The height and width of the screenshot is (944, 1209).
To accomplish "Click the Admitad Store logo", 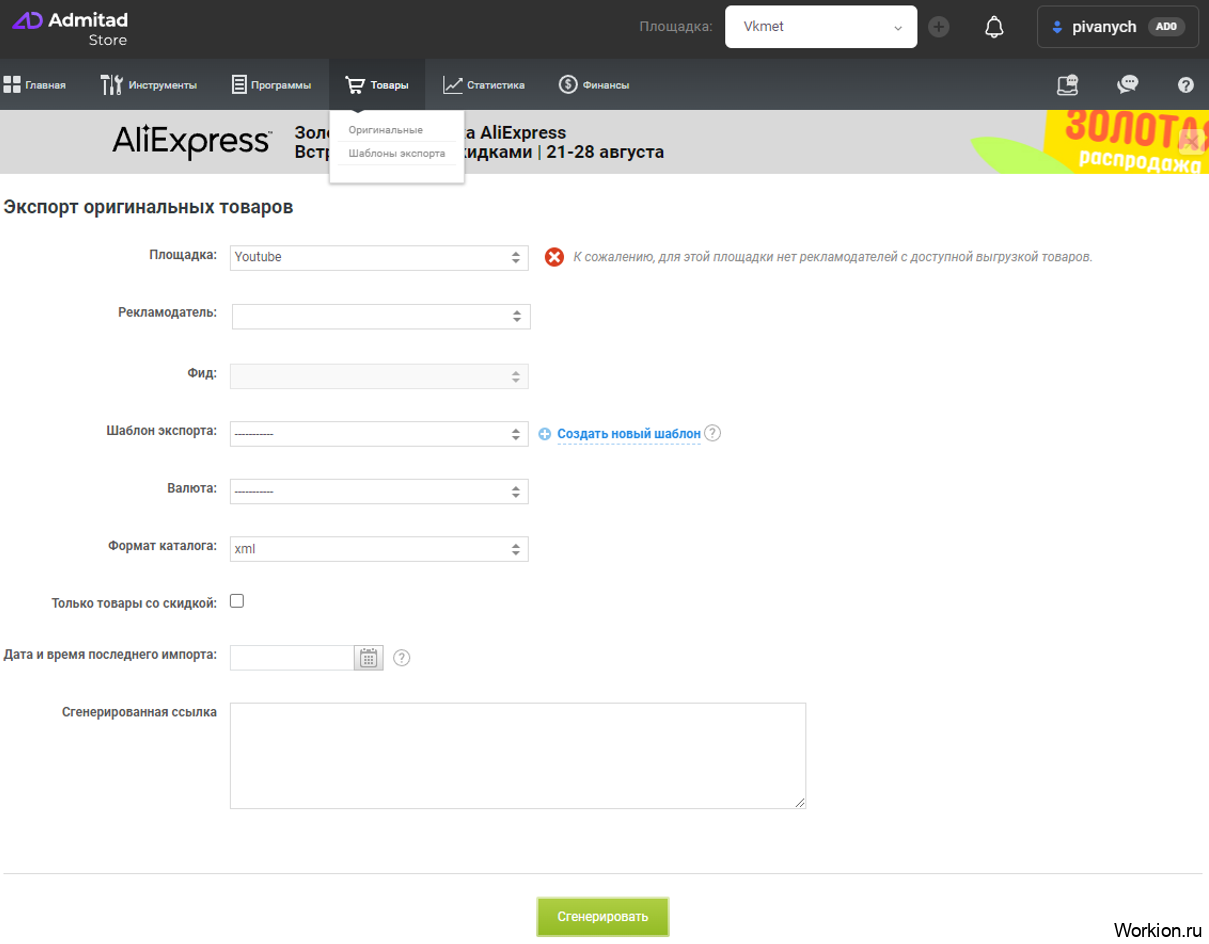I will click(x=70, y=29).
